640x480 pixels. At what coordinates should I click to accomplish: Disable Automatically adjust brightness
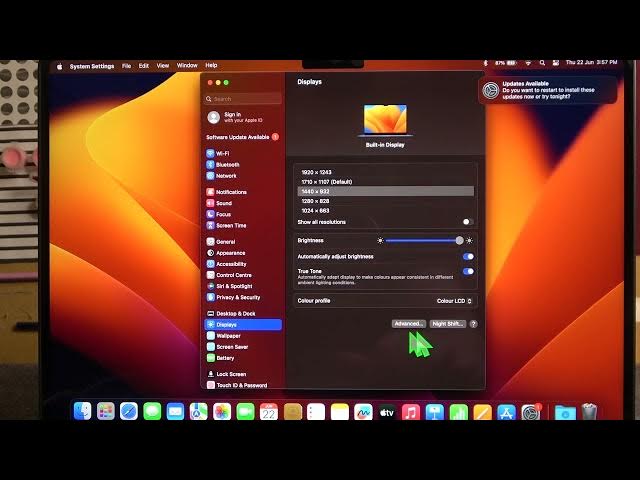467,256
